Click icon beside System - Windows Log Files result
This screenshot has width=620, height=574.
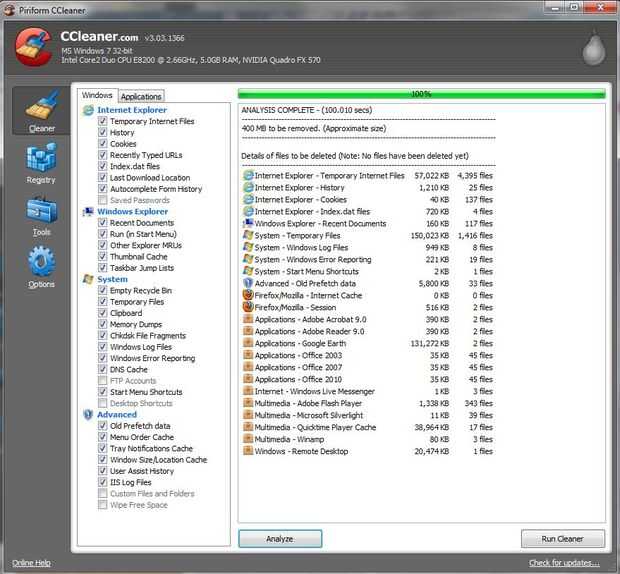pyautogui.click(x=248, y=247)
